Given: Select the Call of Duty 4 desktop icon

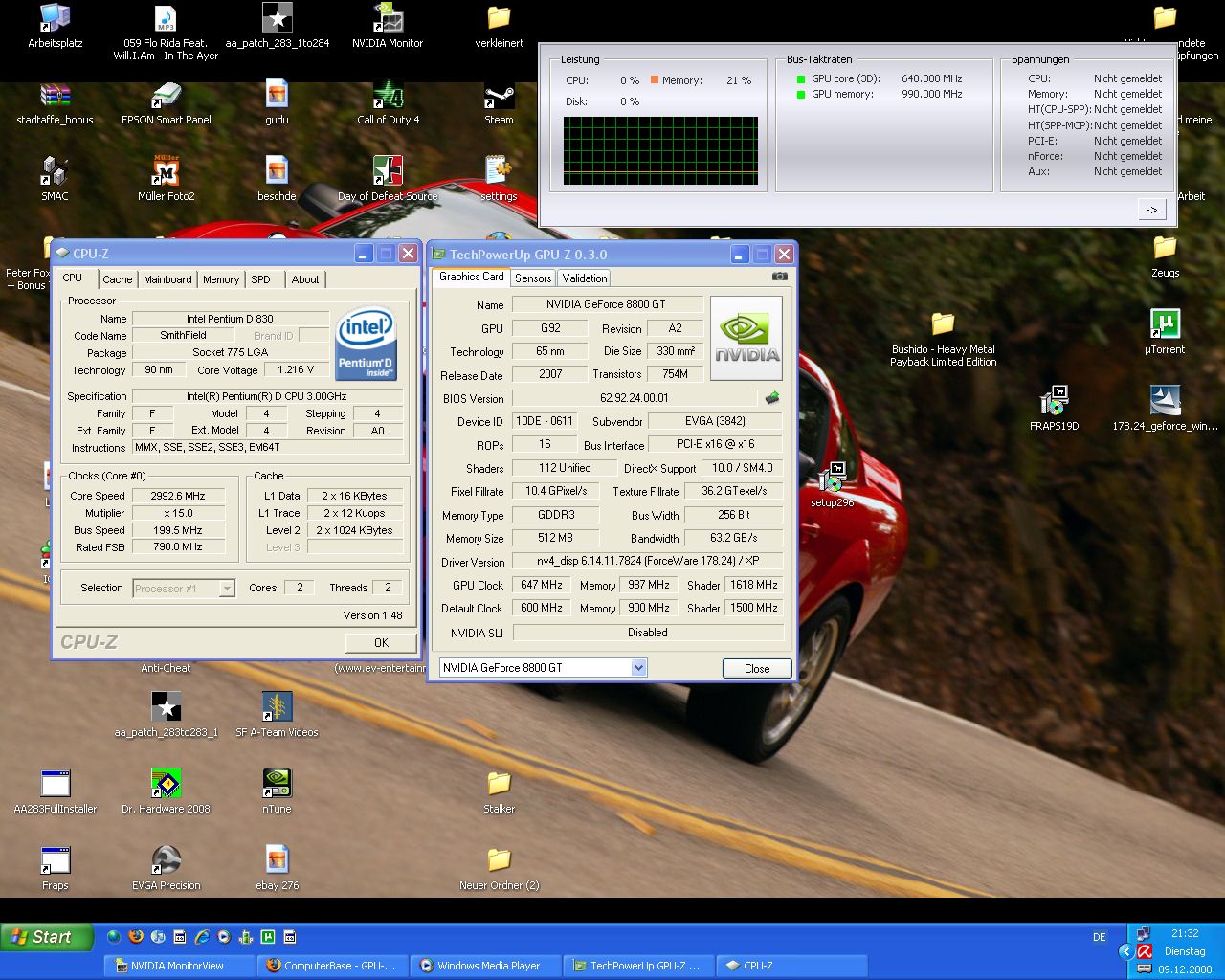Looking at the screenshot, I should [388, 98].
